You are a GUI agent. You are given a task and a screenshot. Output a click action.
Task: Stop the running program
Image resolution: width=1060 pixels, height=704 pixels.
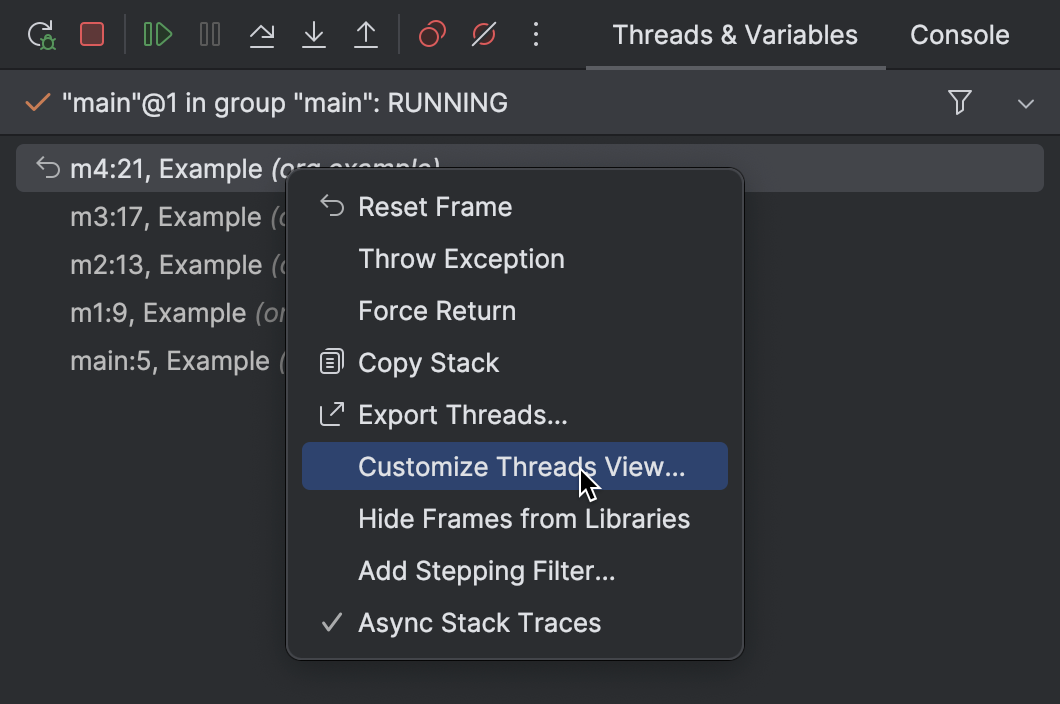[x=93, y=34]
